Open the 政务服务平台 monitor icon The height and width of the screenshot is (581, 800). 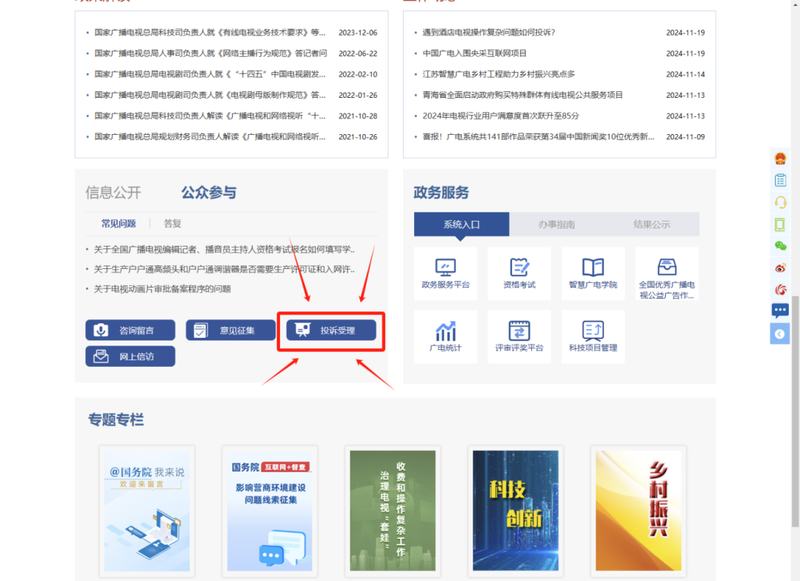(x=446, y=268)
